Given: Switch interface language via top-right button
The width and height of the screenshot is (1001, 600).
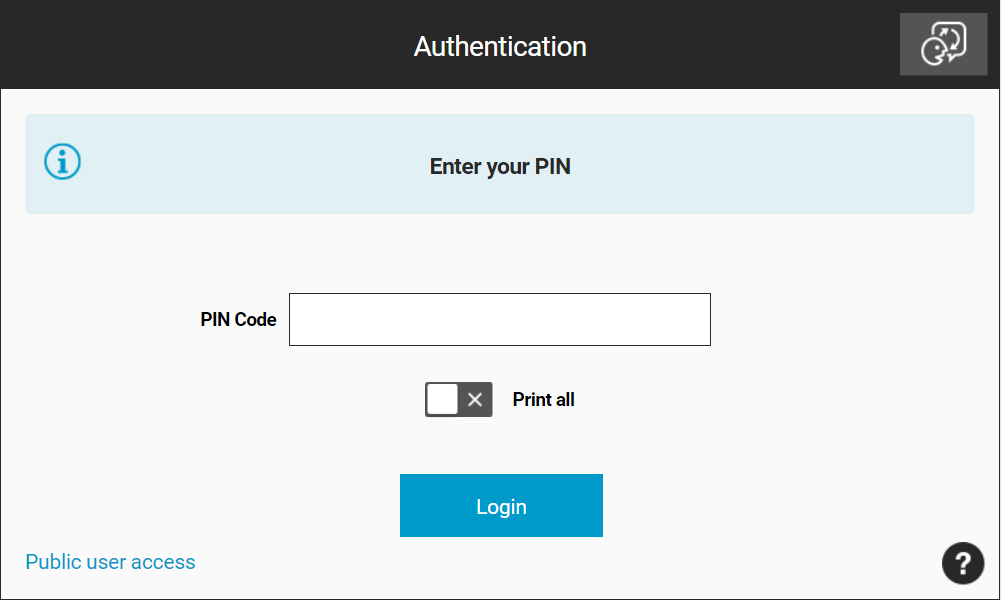Looking at the screenshot, I should pyautogui.click(x=943, y=44).
